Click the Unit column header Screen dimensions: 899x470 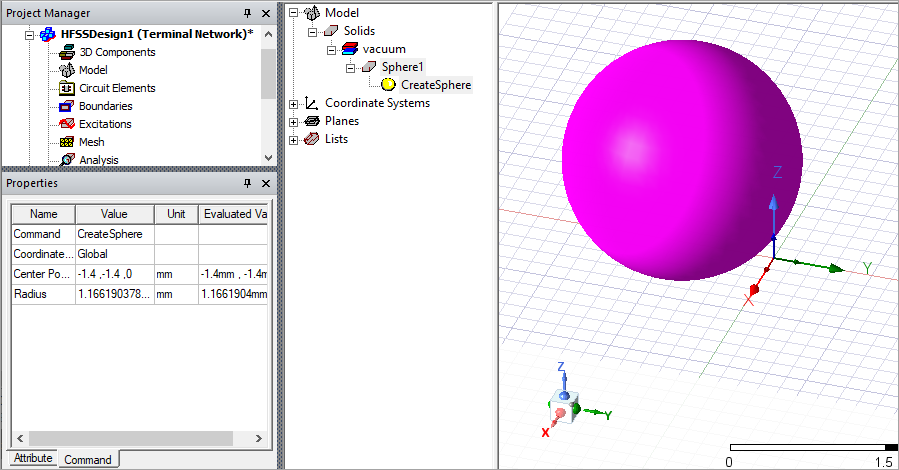pyautogui.click(x=176, y=214)
